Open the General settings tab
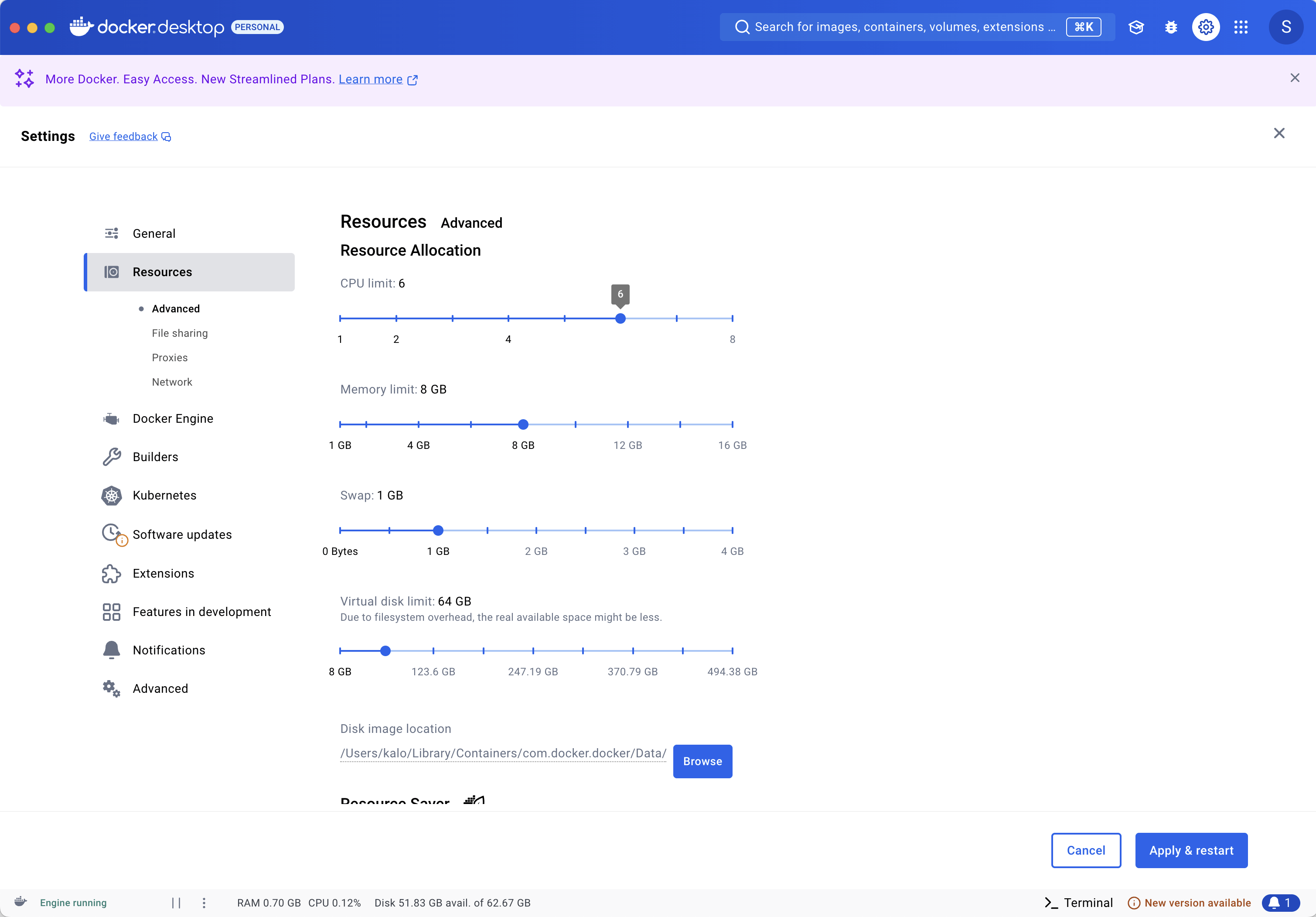 pos(153,233)
